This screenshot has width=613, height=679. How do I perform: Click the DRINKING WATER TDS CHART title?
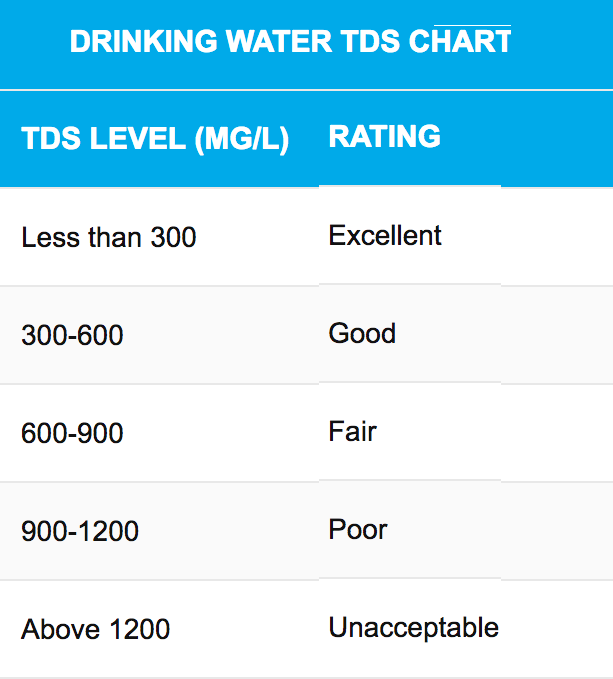tap(290, 42)
